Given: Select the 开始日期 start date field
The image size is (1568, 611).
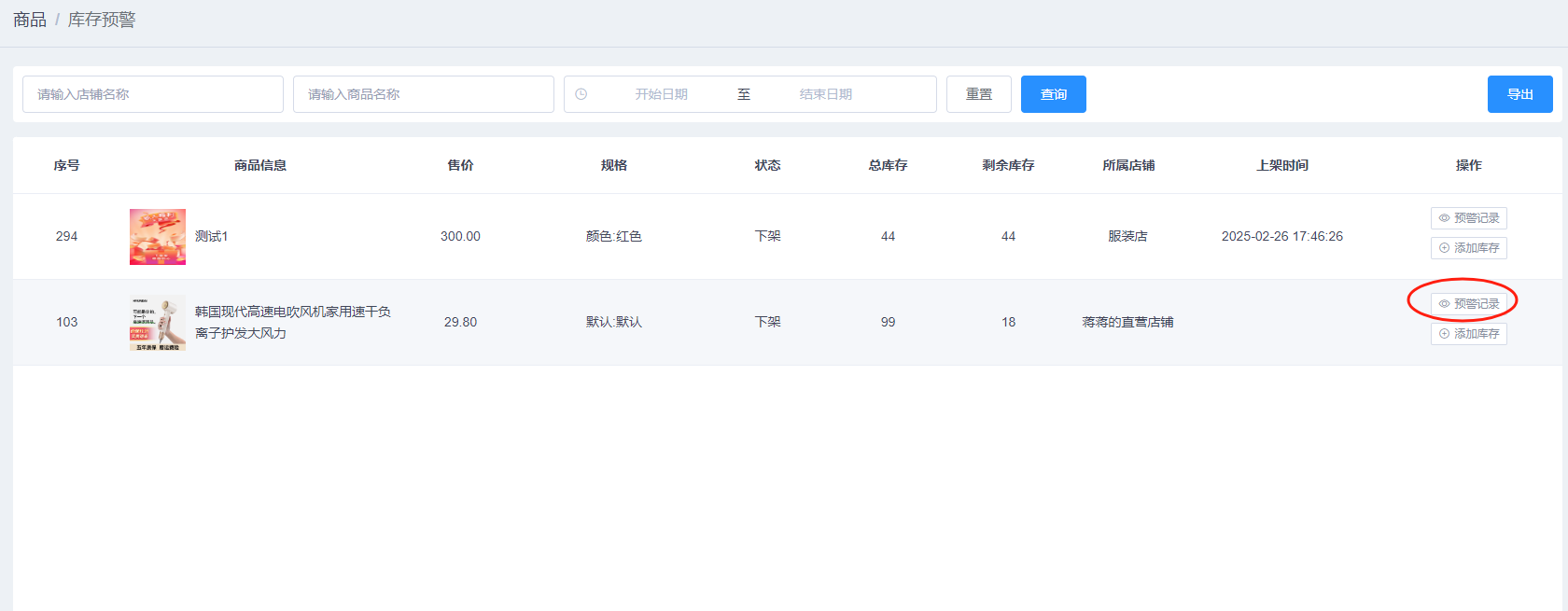Looking at the screenshot, I should click(x=661, y=94).
